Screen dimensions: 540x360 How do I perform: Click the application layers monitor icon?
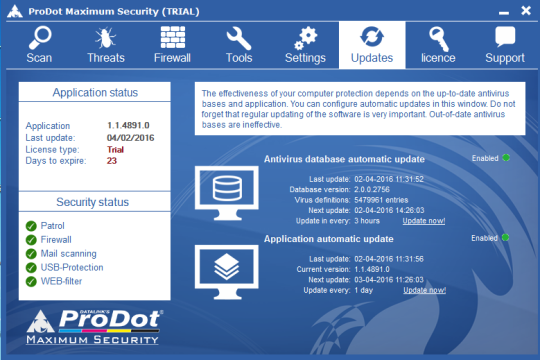point(227,272)
